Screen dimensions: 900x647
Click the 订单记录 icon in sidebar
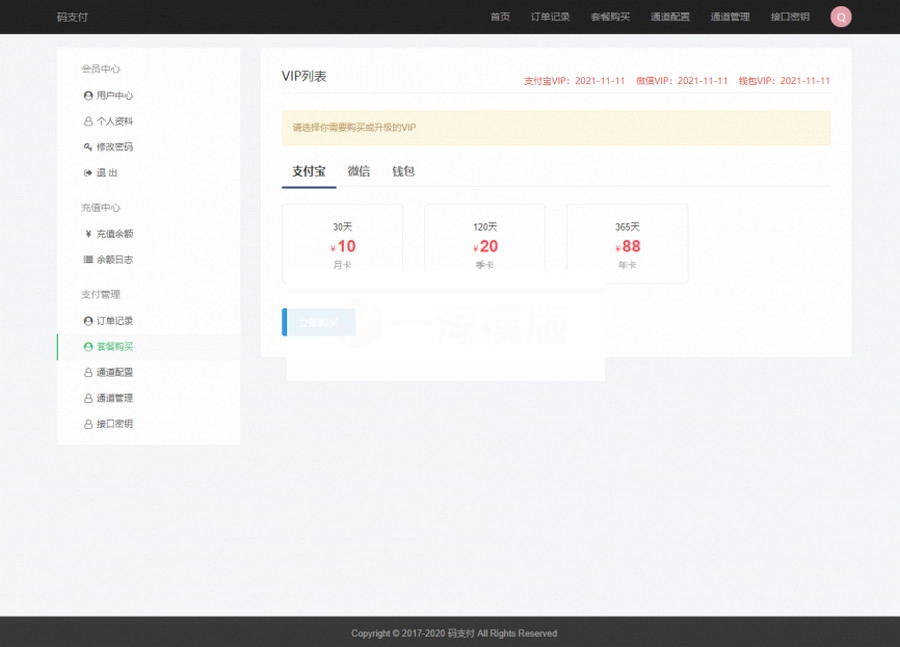[88, 320]
